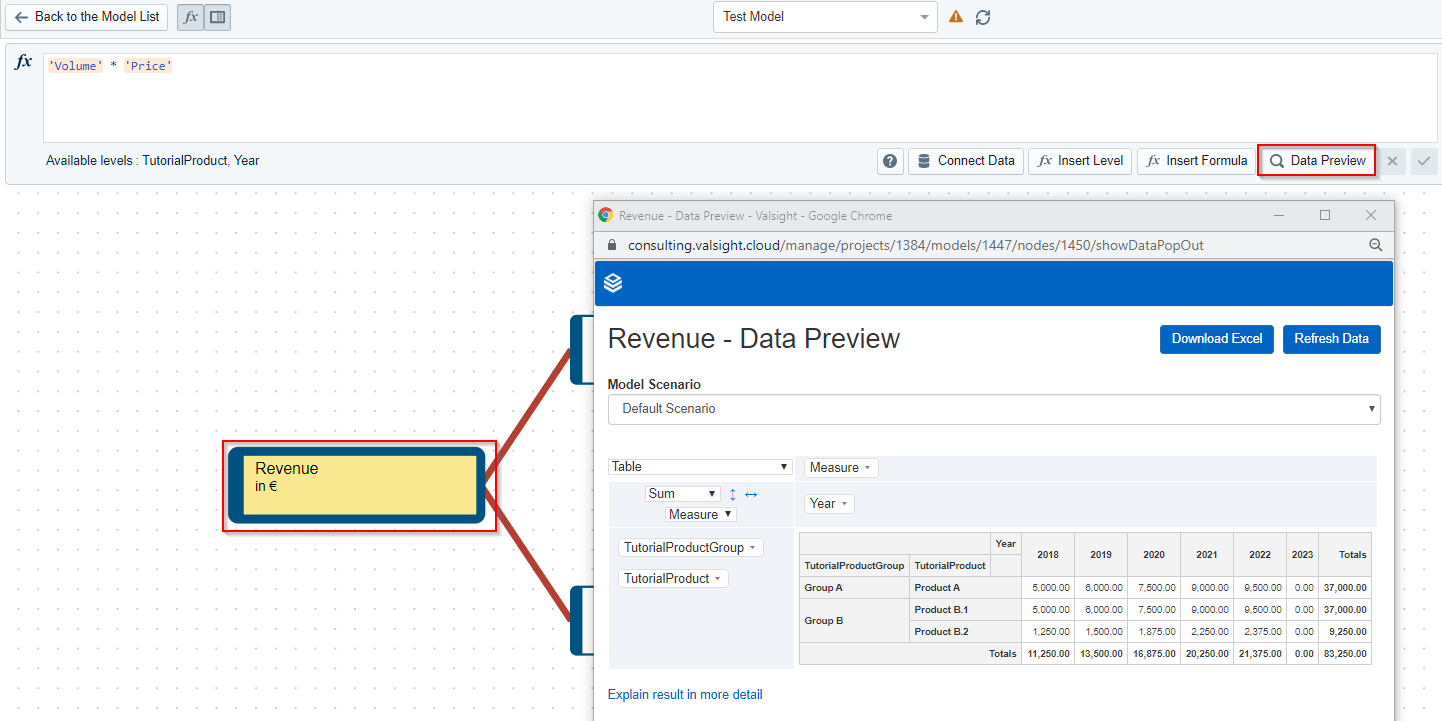The height and width of the screenshot is (721, 1442).
Task: Open the Sum aggregator dropdown
Action: (683, 494)
